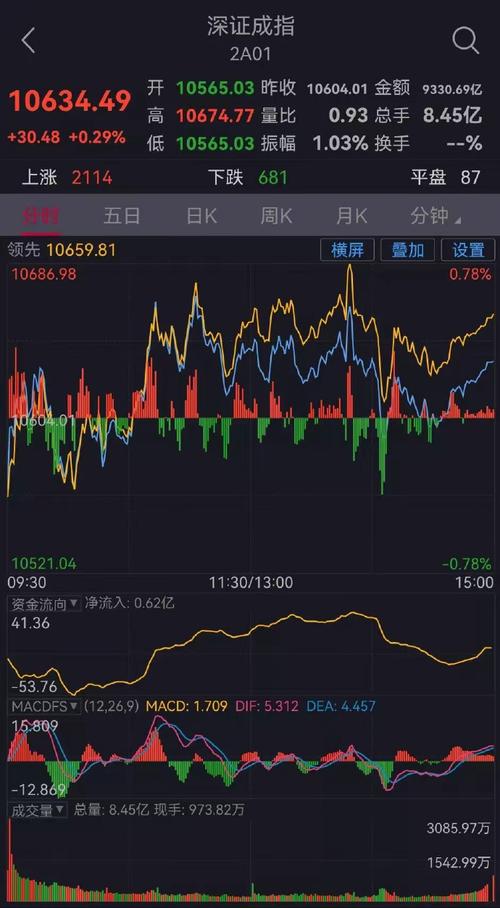The image size is (500, 908).
Task: Tap the 平盘 count 87
Action: pyautogui.click(x=470, y=177)
